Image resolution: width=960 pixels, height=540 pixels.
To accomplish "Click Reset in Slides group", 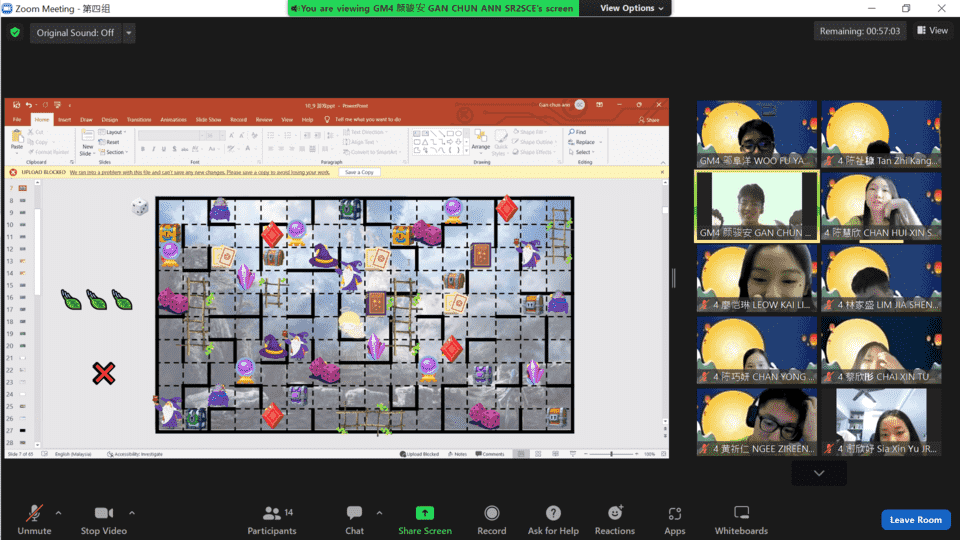I will pos(110,142).
